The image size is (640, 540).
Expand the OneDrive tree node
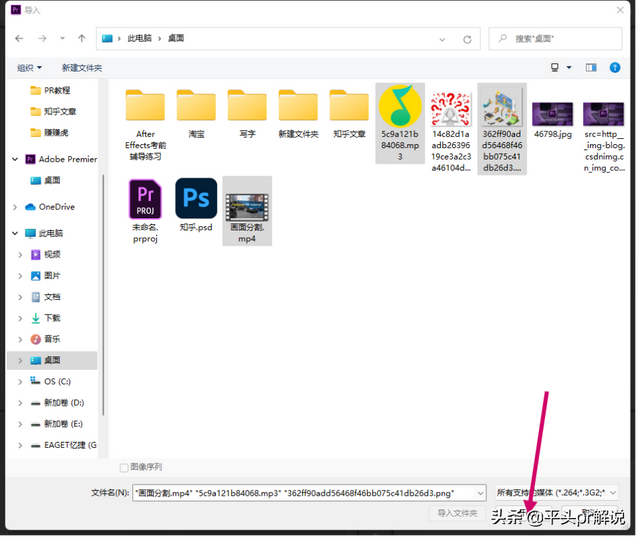(15, 207)
